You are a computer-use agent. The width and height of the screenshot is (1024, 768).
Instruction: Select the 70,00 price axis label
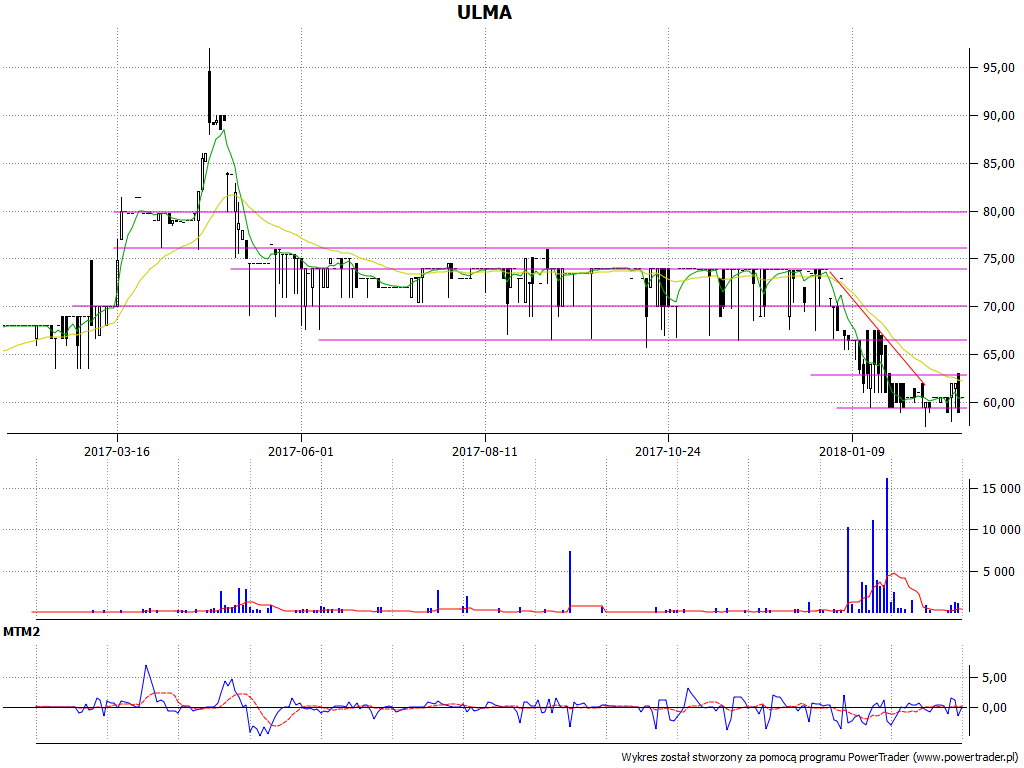pos(999,306)
